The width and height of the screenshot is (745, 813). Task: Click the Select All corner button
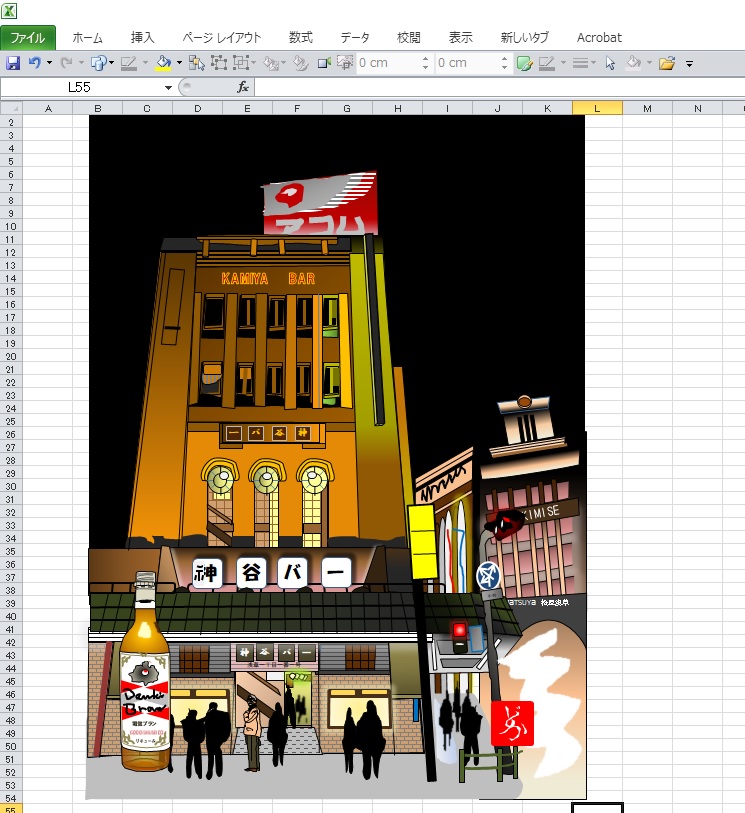[11, 108]
